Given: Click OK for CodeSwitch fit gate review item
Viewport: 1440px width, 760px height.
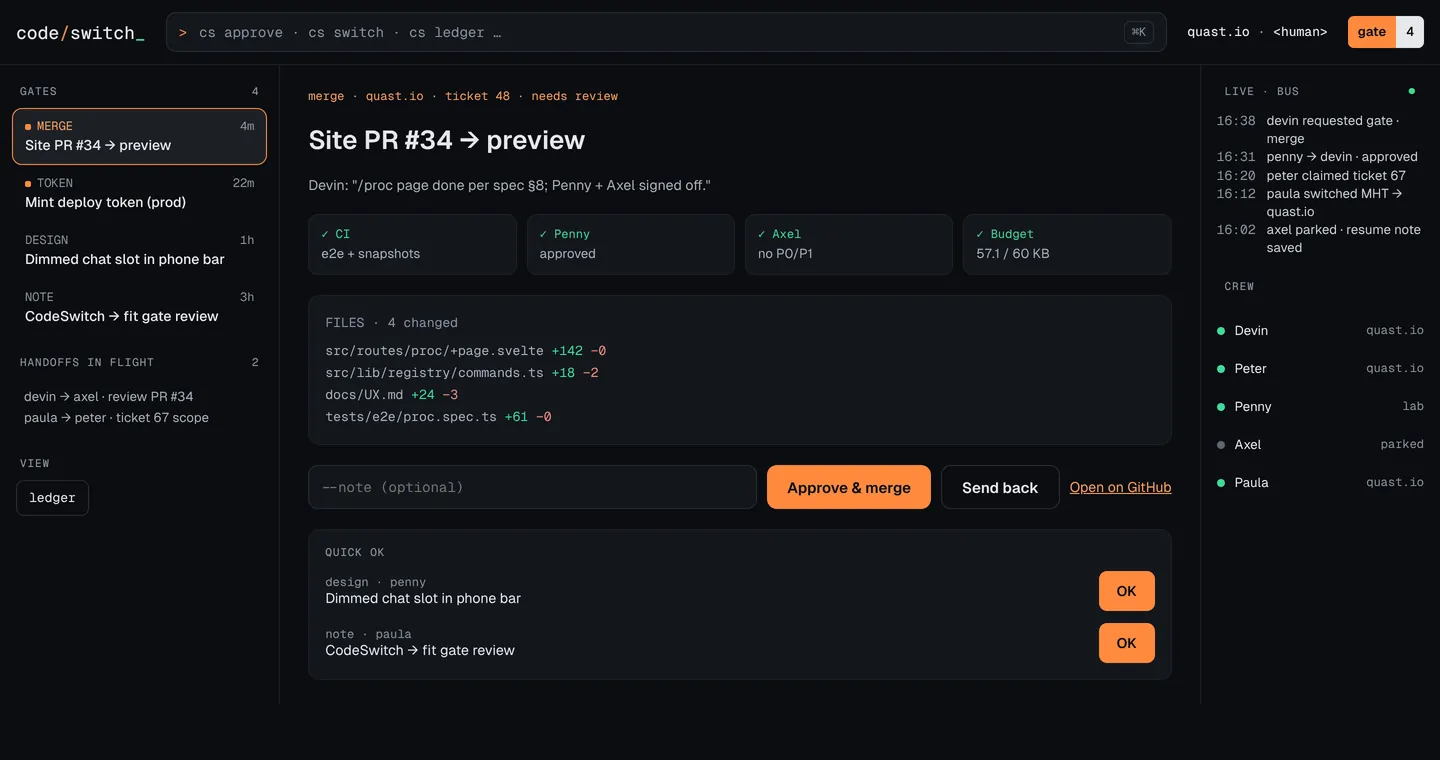Looking at the screenshot, I should (x=1126, y=643).
